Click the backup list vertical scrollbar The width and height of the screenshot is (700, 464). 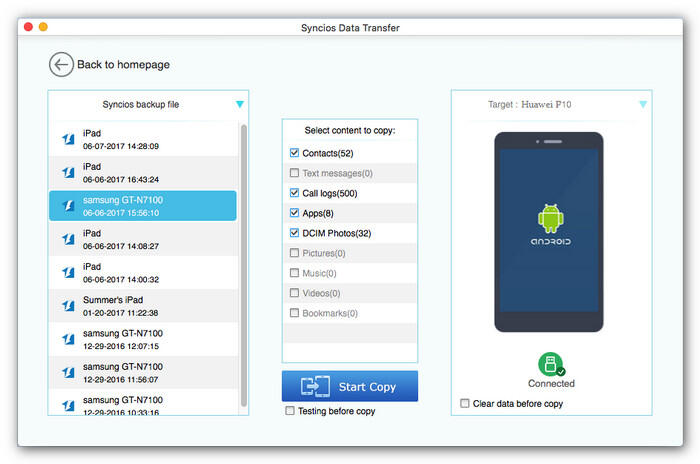(x=244, y=265)
